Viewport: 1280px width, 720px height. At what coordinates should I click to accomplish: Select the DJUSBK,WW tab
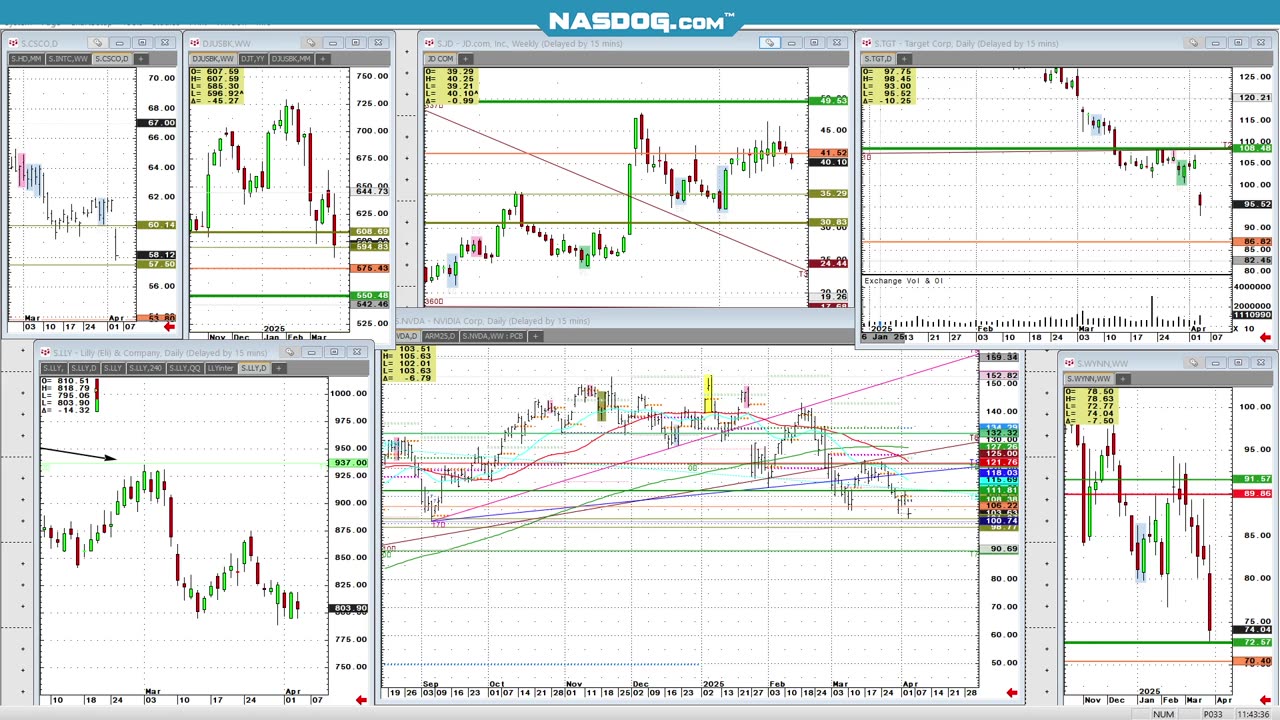click(x=214, y=59)
